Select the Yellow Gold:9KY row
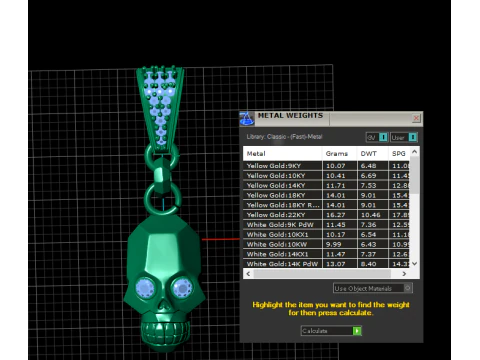The image size is (480, 360). pos(326,166)
